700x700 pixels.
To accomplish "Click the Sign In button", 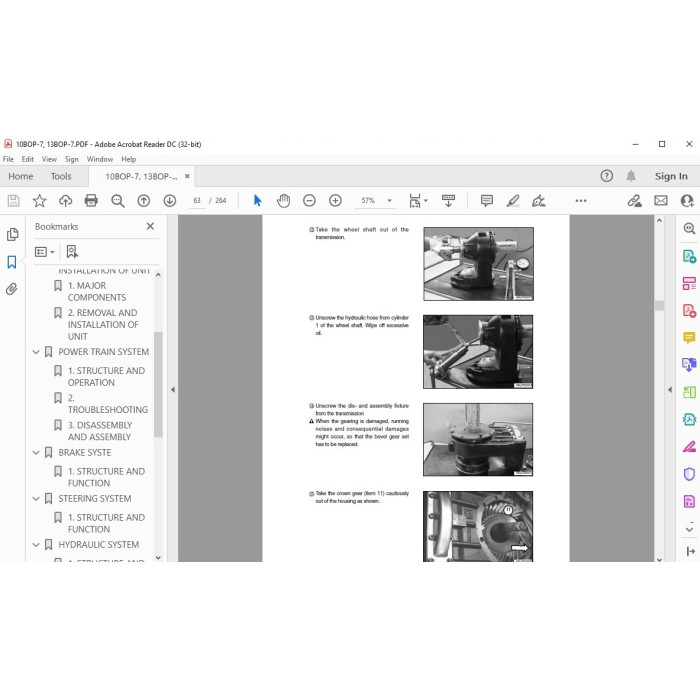I will click(x=671, y=176).
